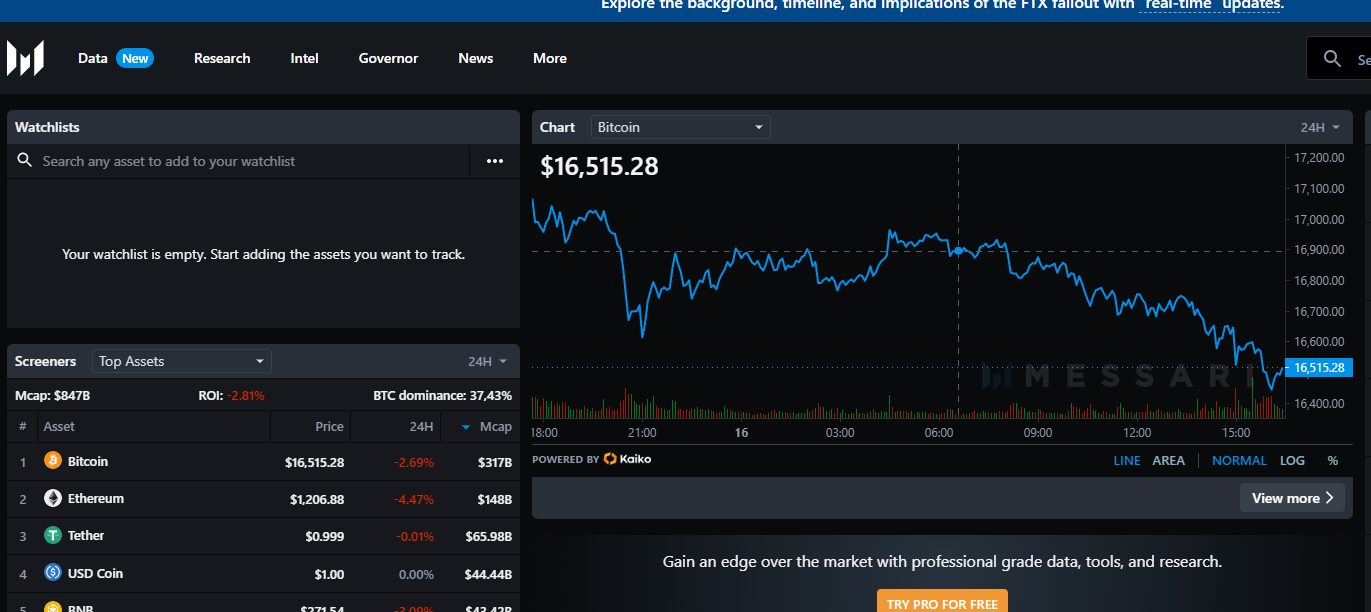Click the Messari logo icon
Image resolution: width=1371 pixels, height=612 pixels.
[x=25, y=59]
